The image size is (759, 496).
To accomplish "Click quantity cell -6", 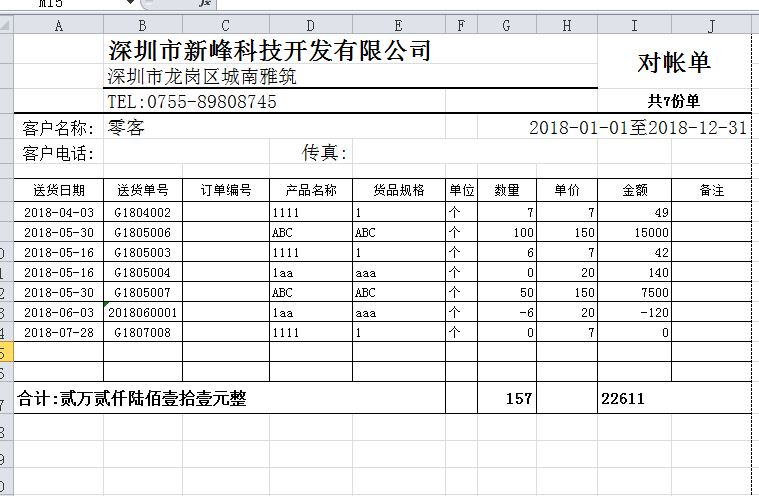I will pyautogui.click(x=507, y=312).
